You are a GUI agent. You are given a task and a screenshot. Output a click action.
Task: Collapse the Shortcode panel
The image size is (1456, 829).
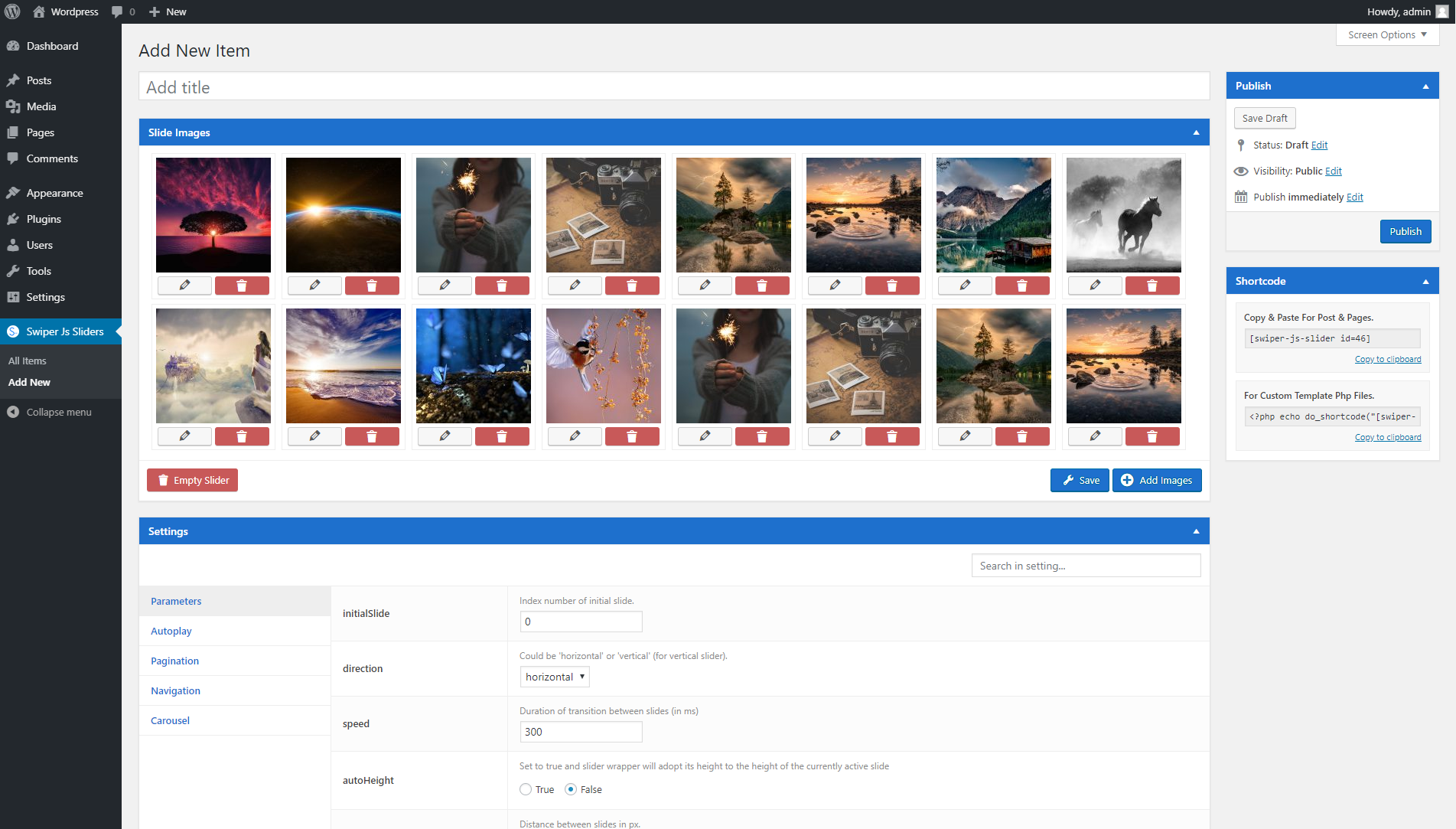[1425, 281]
